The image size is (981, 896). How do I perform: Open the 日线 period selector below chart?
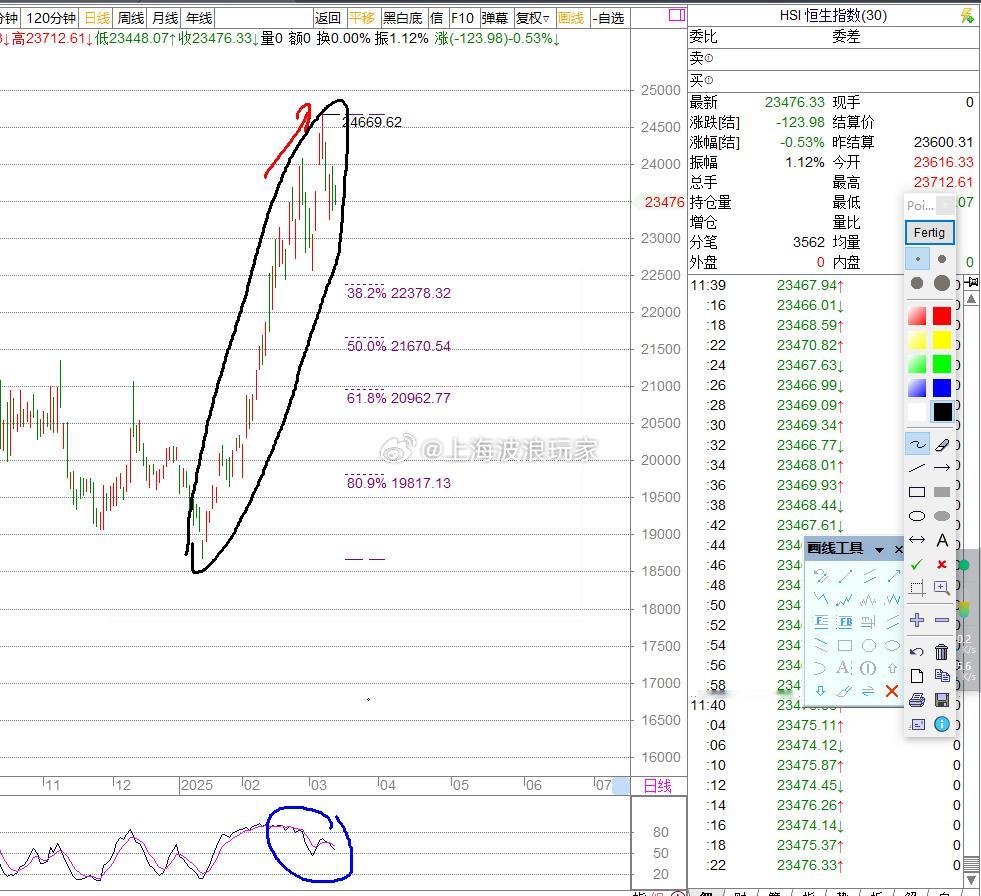658,786
